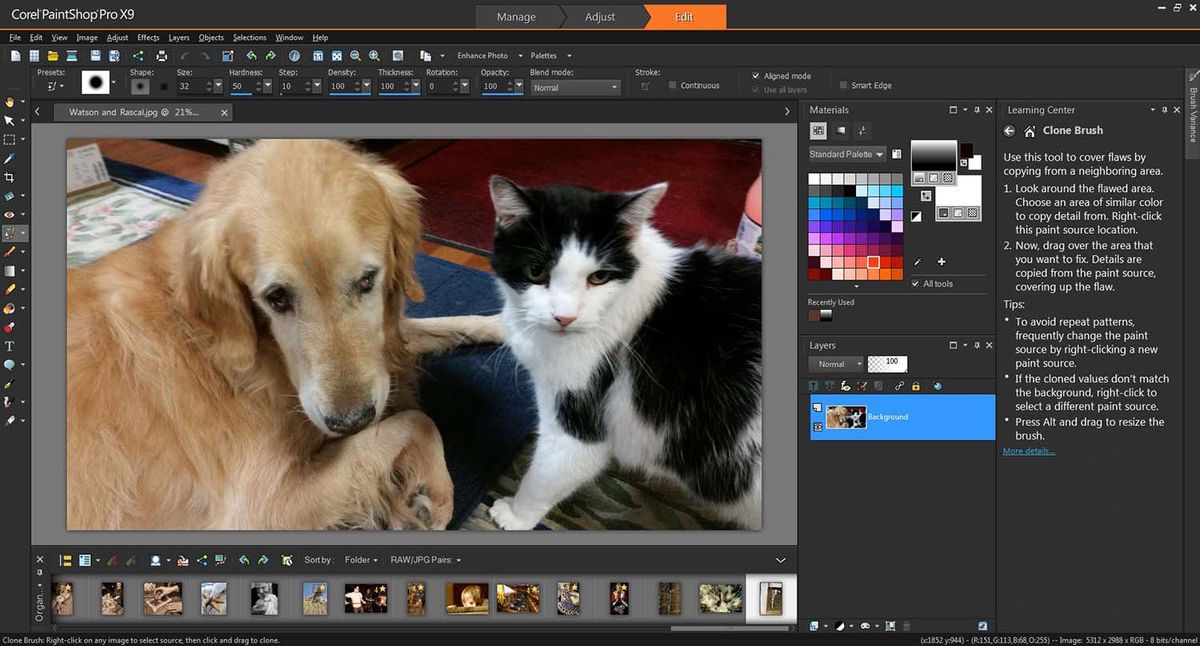Image resolution: width=1200 pixels, height=646 pixels.
Task: Click the More details link in Learning Center
Action: [1026, 450]
